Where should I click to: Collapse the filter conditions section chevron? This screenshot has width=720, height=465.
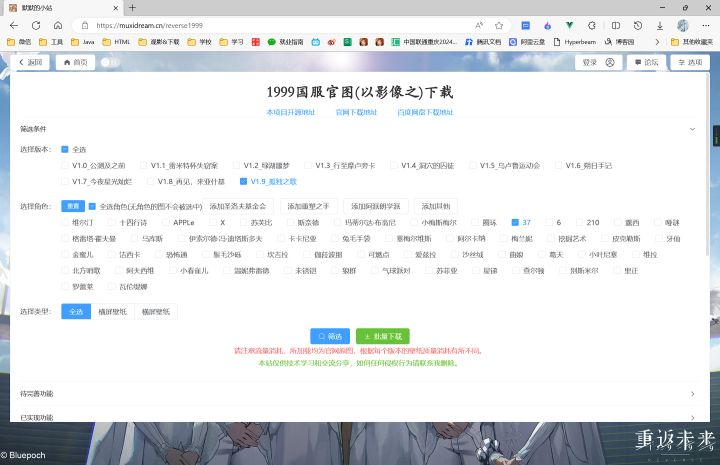pos(692,129)
